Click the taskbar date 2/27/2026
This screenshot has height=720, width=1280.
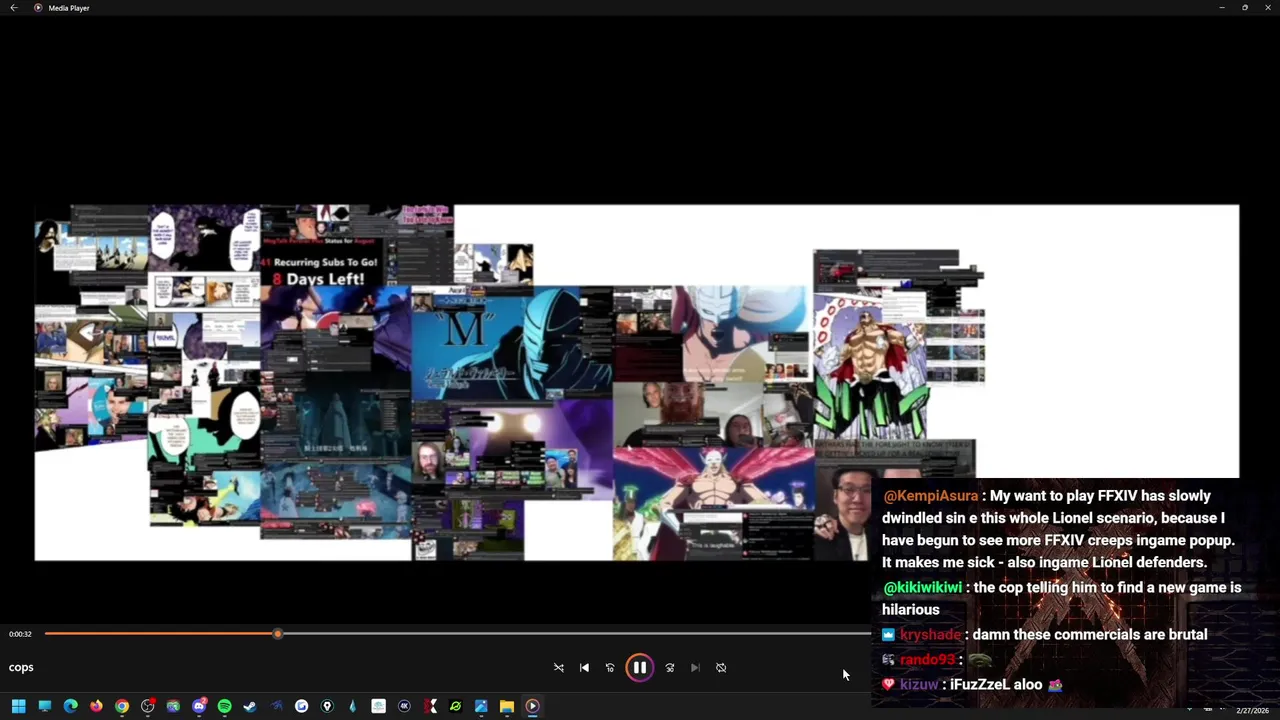(x=1252, y=710)
